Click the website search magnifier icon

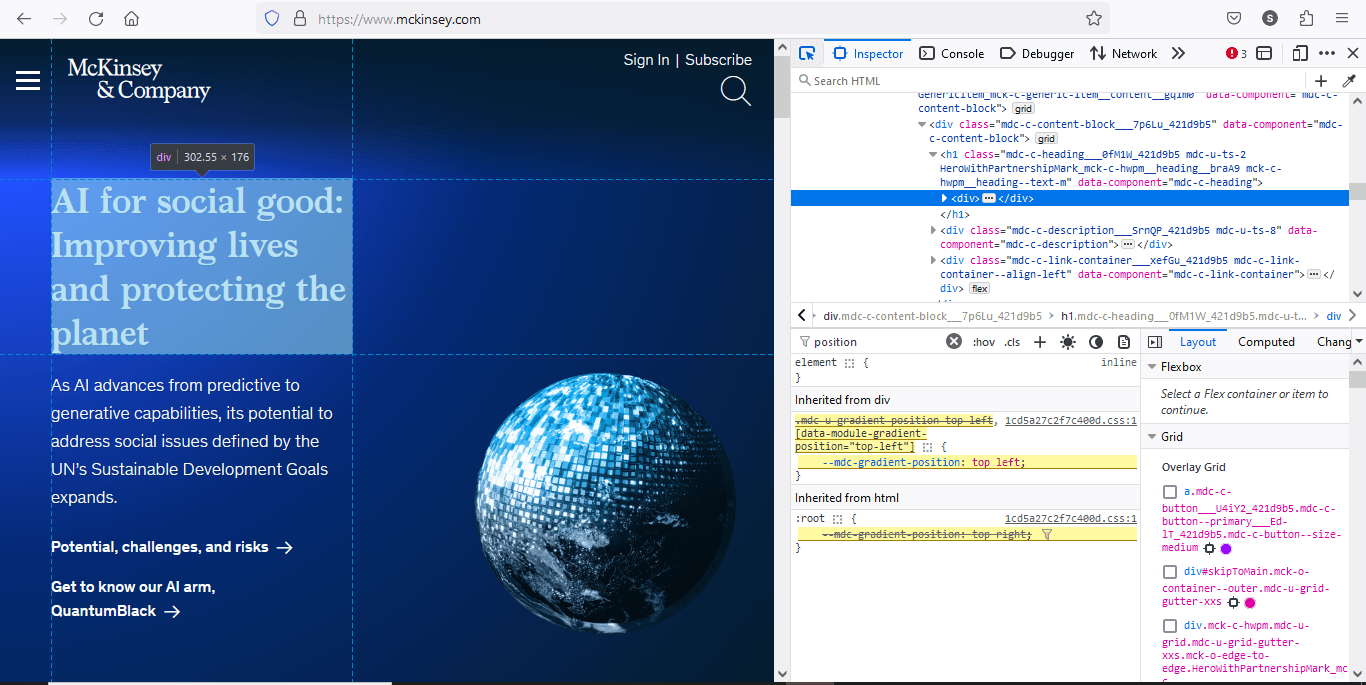(x=735, y=91)
